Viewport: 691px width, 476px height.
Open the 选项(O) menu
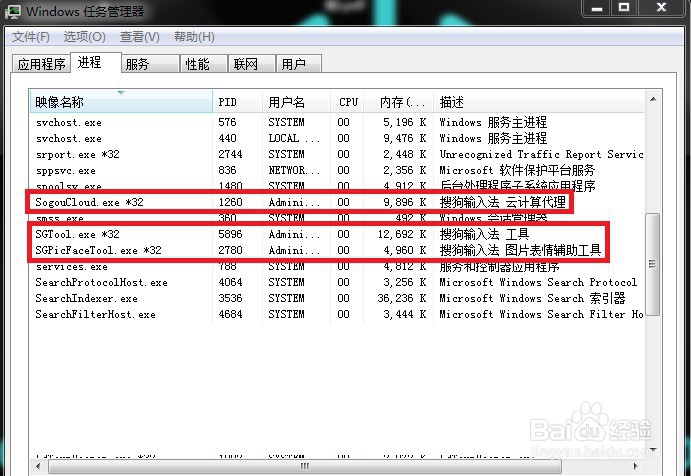pyautogui.click(x=85, y=37)
